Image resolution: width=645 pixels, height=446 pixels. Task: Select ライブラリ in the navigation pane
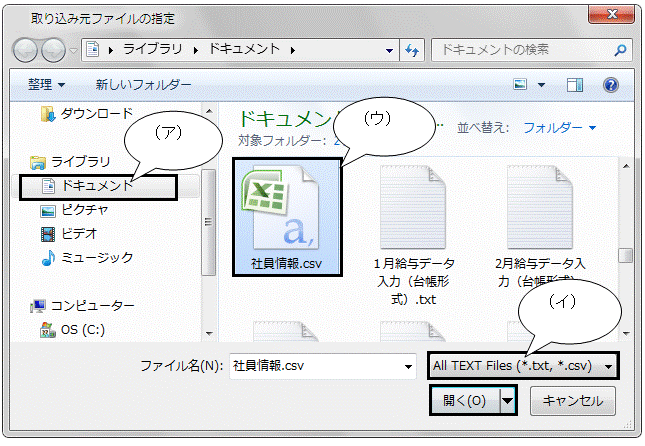[70, 162]
